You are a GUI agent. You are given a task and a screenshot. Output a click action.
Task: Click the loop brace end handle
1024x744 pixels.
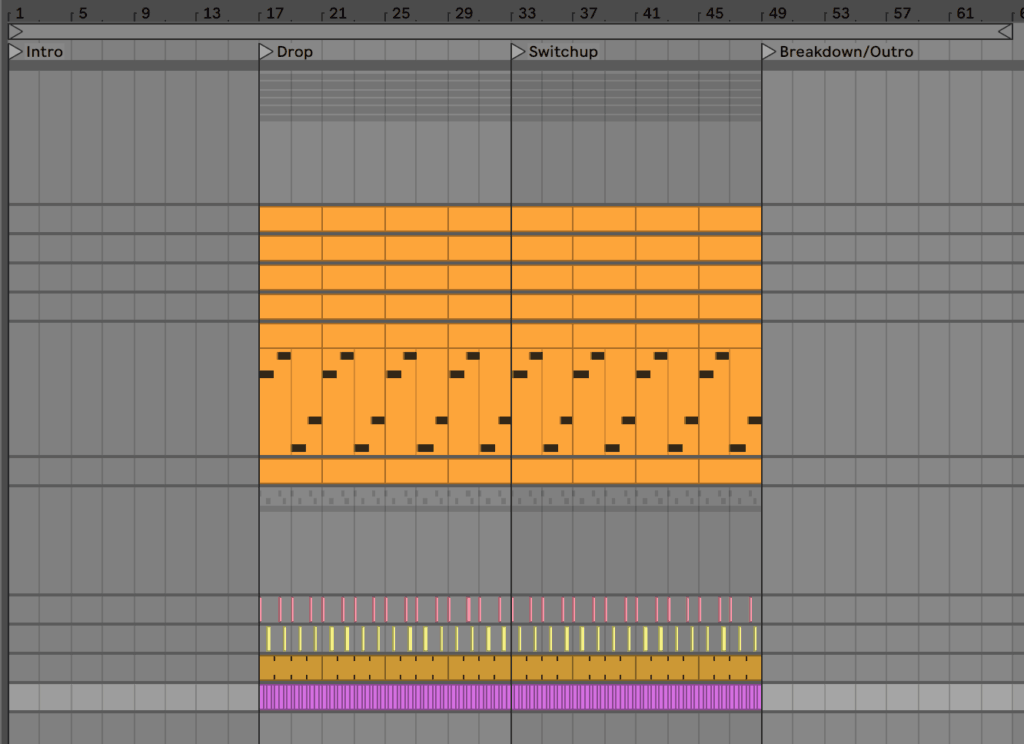click(1005, 31)
